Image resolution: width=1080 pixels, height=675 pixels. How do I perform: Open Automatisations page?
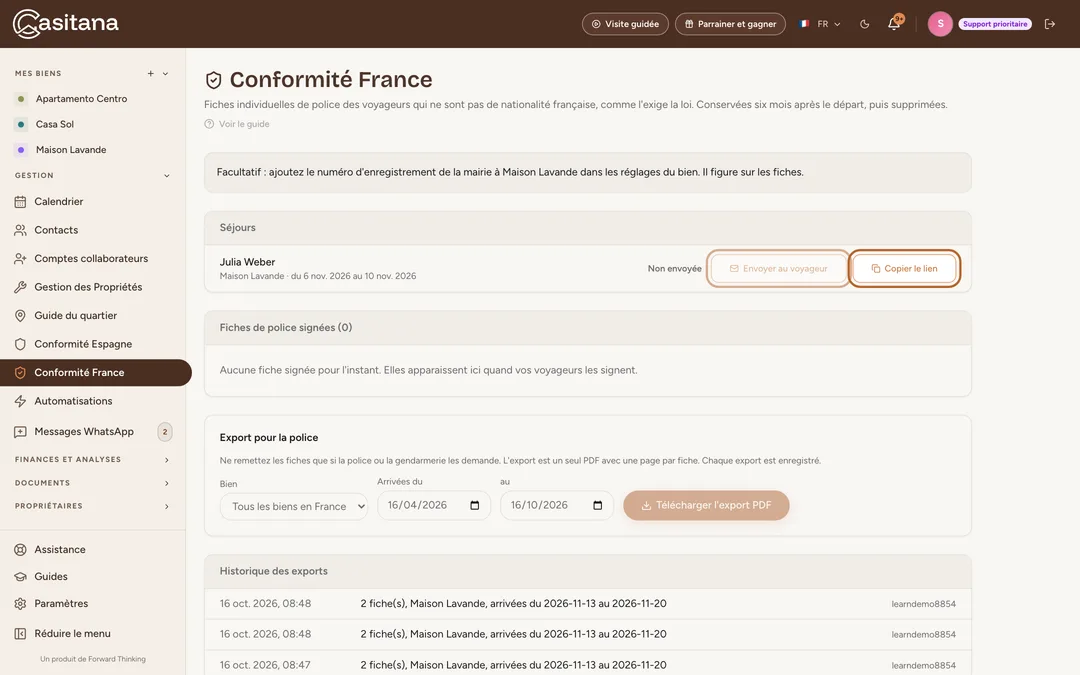93,401
